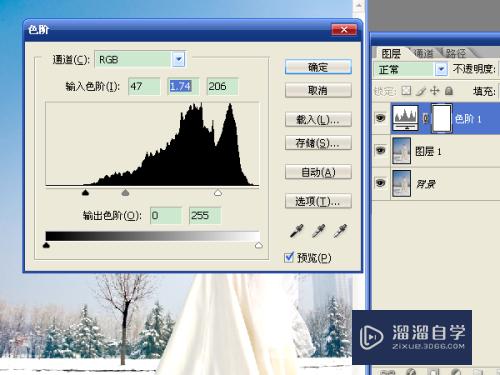
Task: Click the 存储(S)... button
Action: tap(318, 143)
